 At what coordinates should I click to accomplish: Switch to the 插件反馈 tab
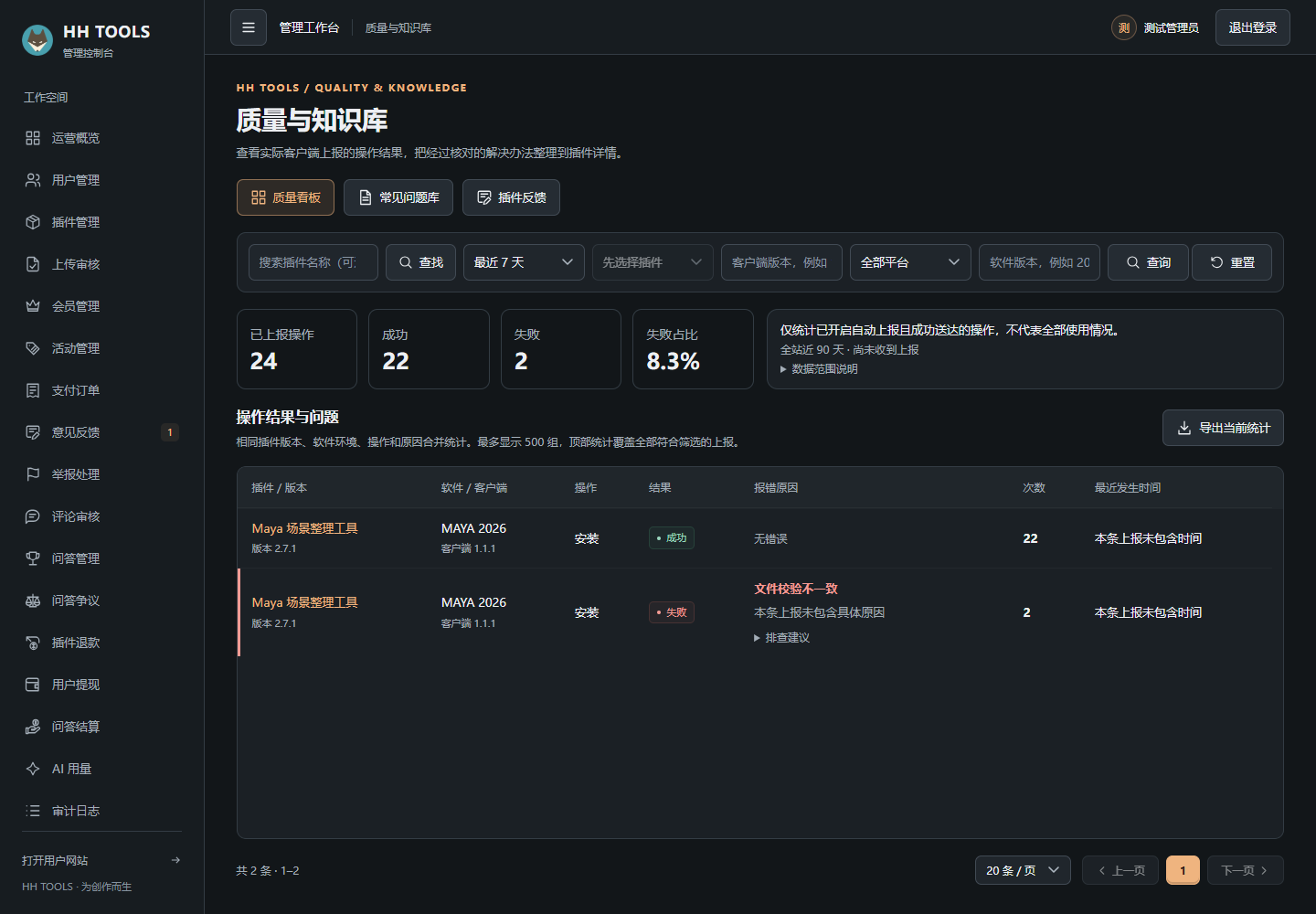click(x=511, y=197)
